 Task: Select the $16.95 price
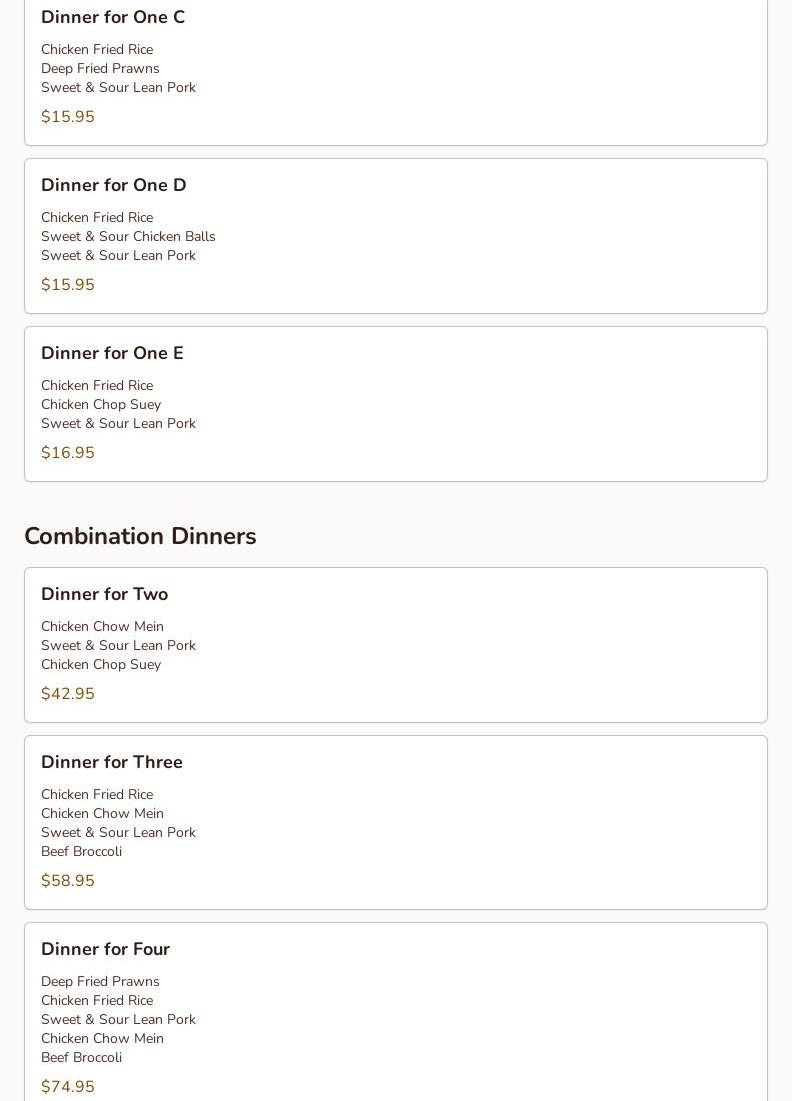point(67,452)
